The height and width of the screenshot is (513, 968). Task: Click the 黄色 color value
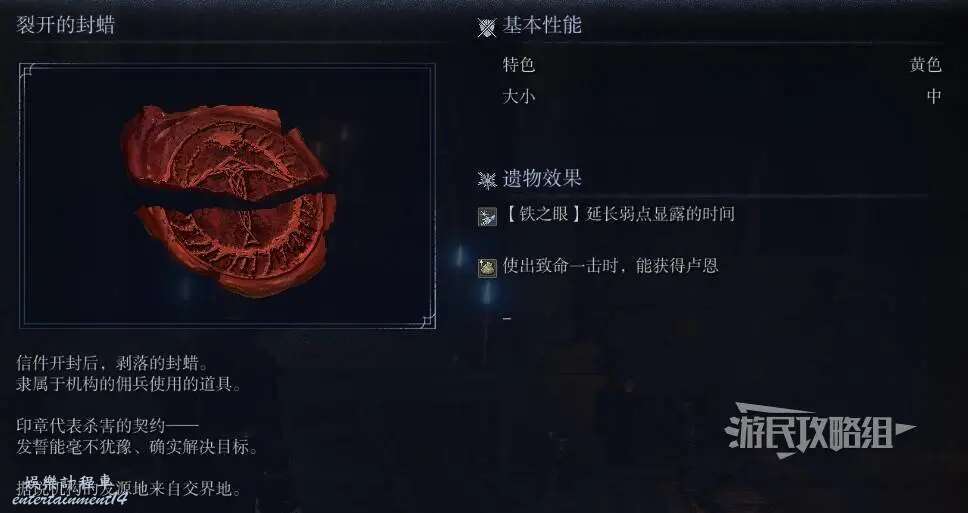925,64
